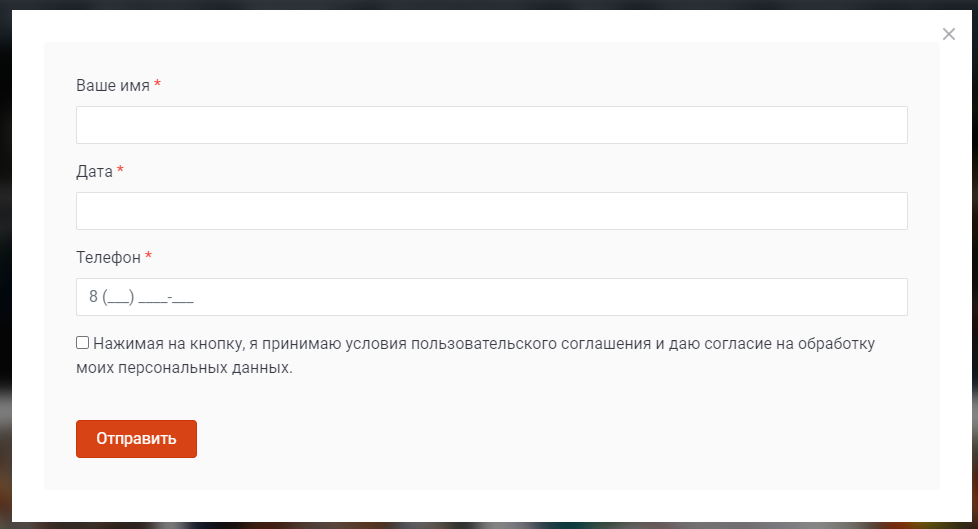This screenshot has width=978, height=529.
Task: Focus the "Дата" input field
Action: click(491, 211)
